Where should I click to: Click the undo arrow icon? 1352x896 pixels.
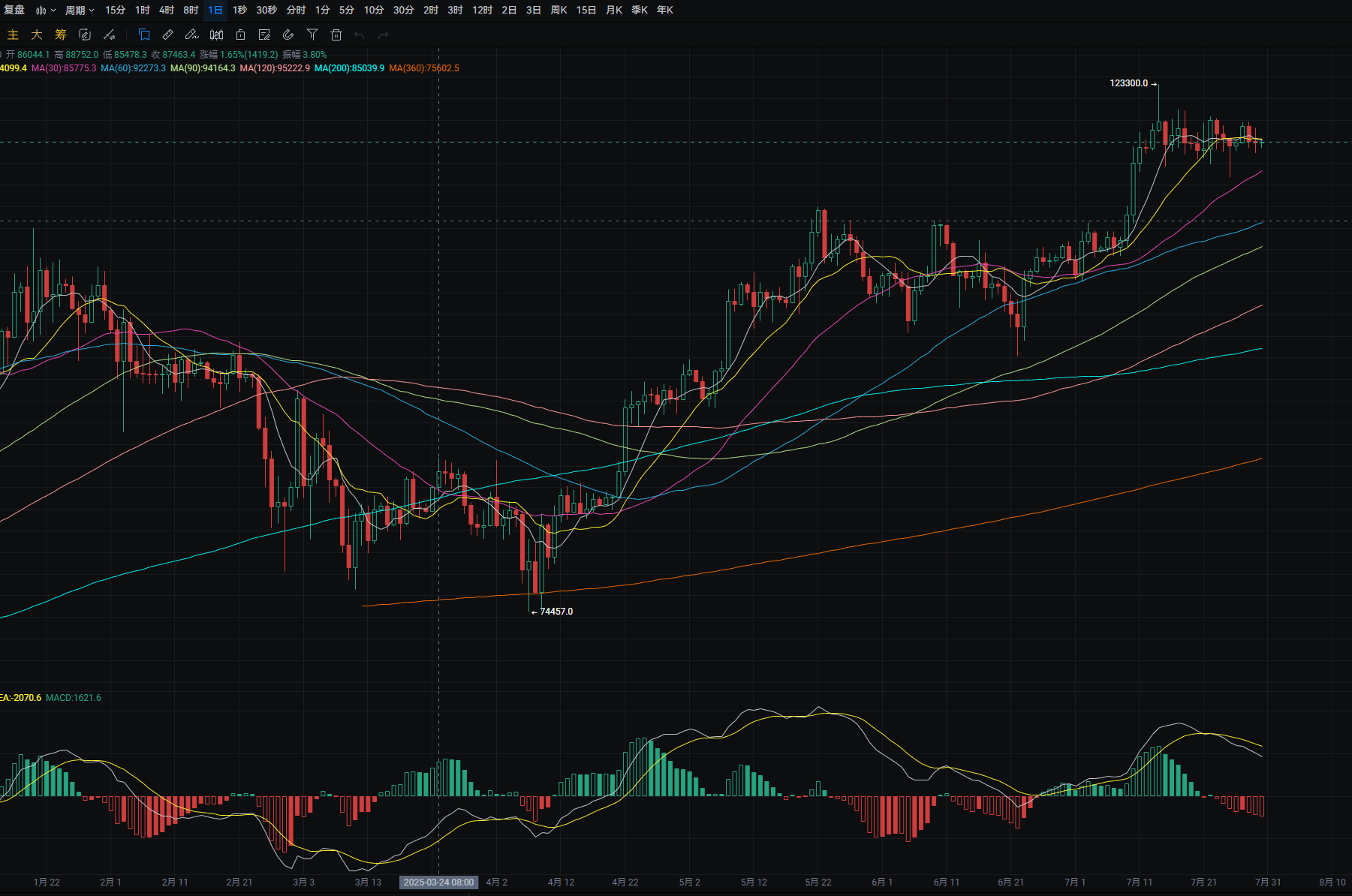360,35
